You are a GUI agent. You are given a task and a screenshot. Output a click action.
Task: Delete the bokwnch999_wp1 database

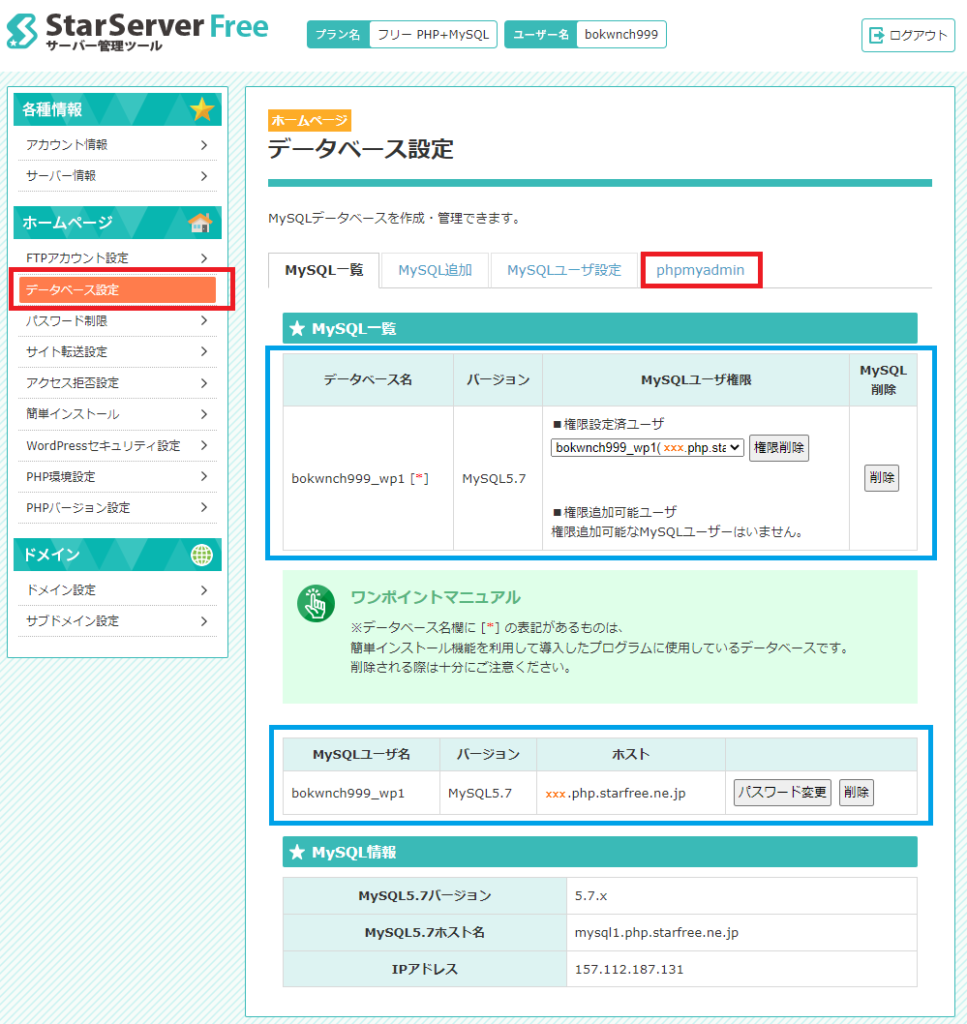click(881, 478)
